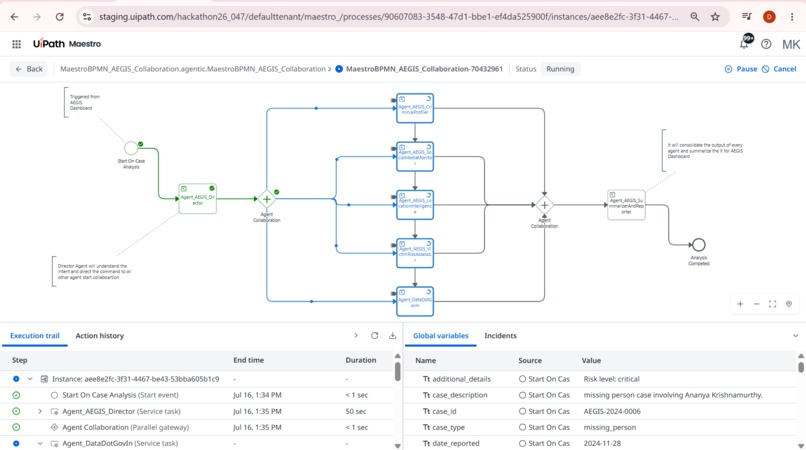Click the Running status badge
806x450 pixels.
click(x=560, y=69)
